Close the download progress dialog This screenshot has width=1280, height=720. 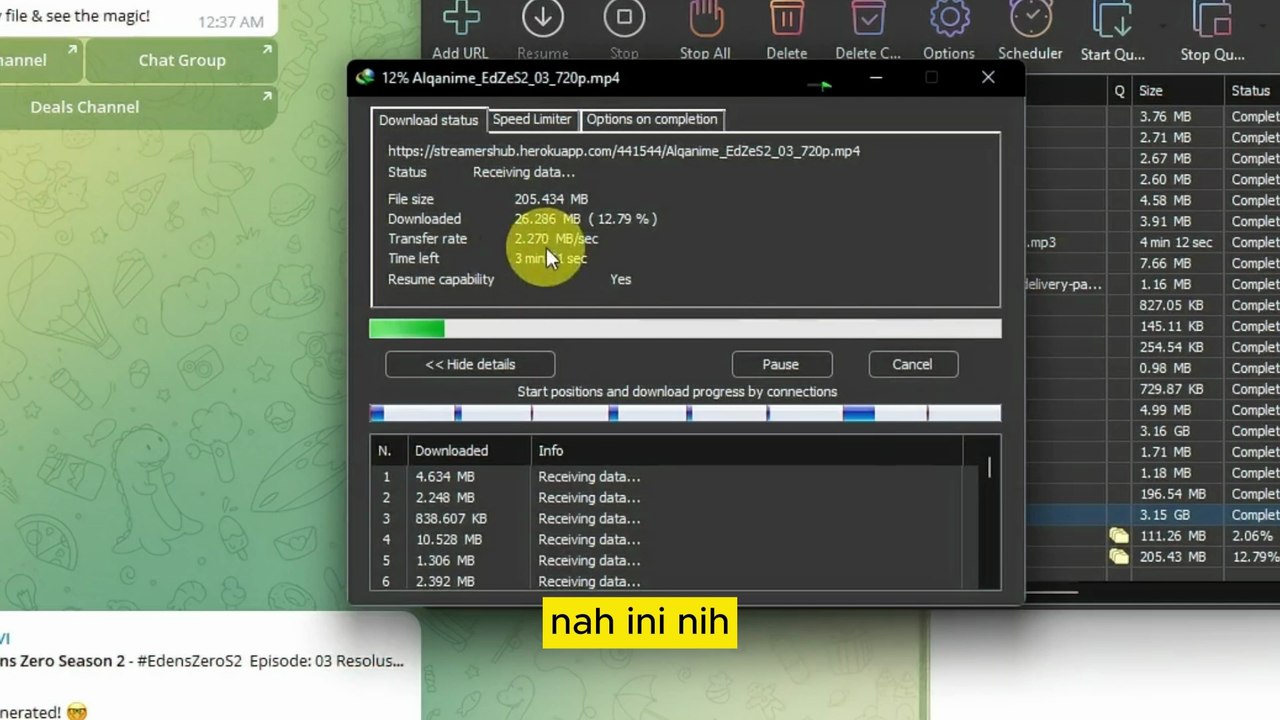988,78
